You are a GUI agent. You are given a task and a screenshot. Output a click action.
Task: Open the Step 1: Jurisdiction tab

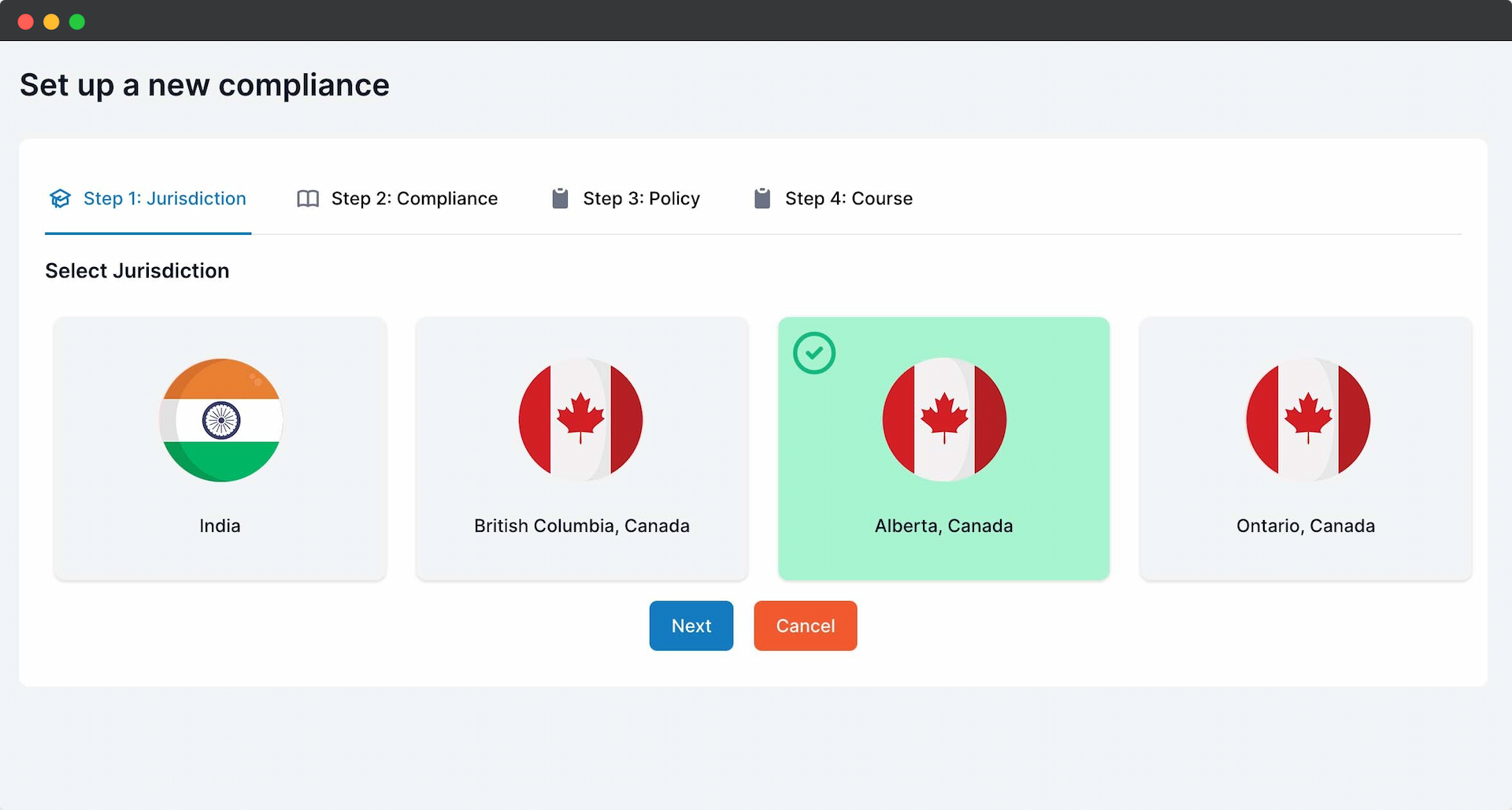(165, 199)
